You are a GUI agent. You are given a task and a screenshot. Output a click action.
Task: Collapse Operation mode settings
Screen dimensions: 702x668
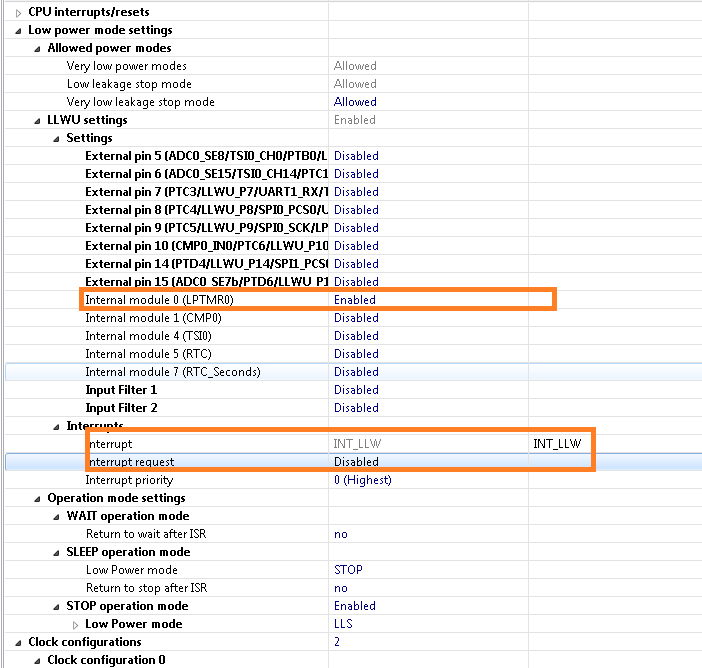(x=38, y=499)
